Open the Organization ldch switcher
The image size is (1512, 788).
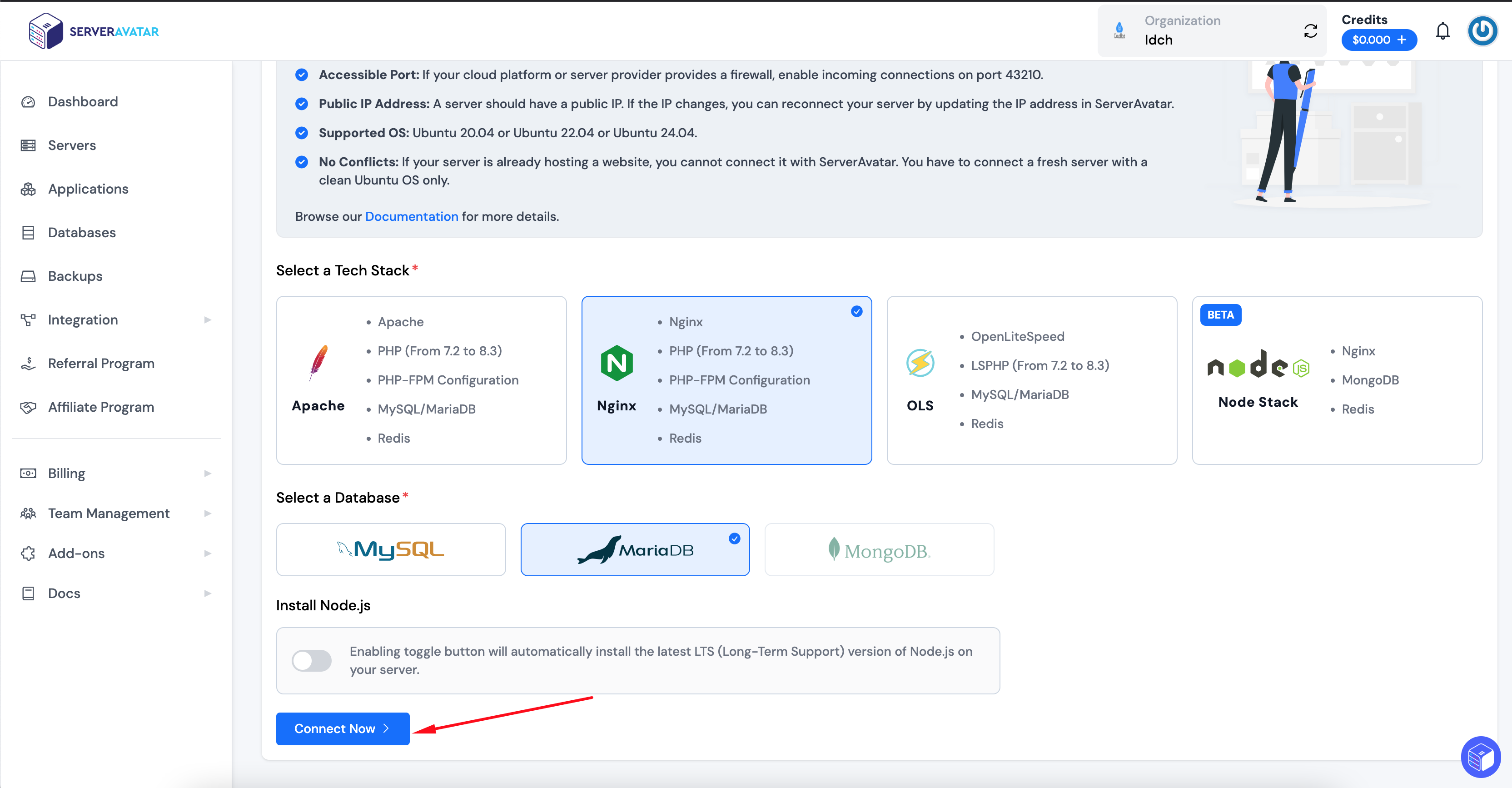1212,31
